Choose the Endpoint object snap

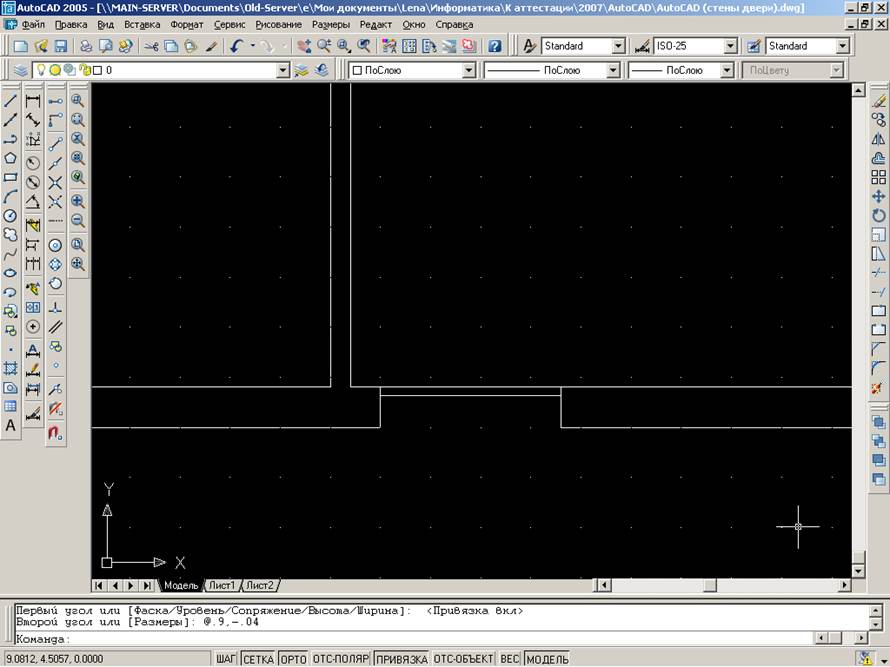56,144
